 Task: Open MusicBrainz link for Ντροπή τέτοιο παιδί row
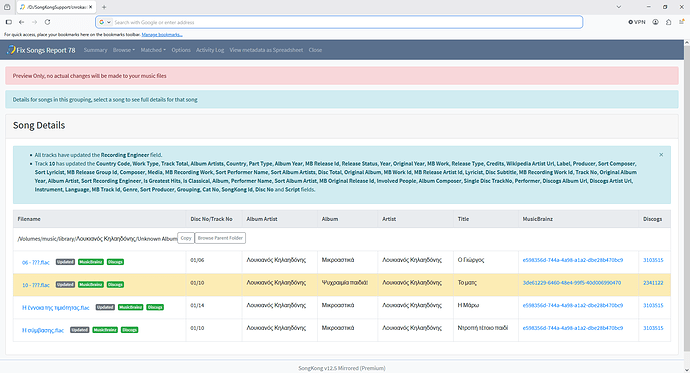pos(573,328)
